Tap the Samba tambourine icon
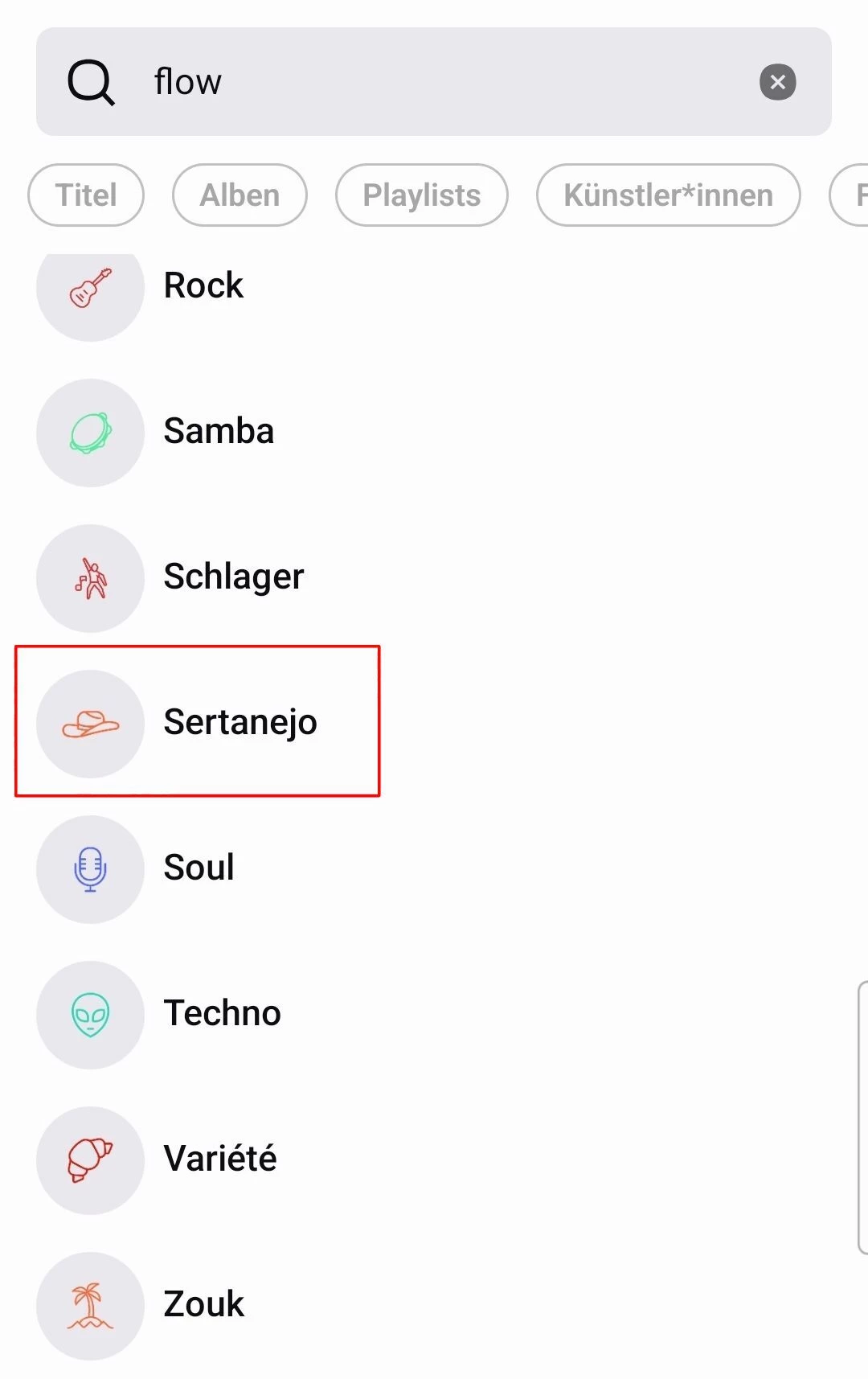Viewport: 868px width, 1379px height. pos(90,433)
